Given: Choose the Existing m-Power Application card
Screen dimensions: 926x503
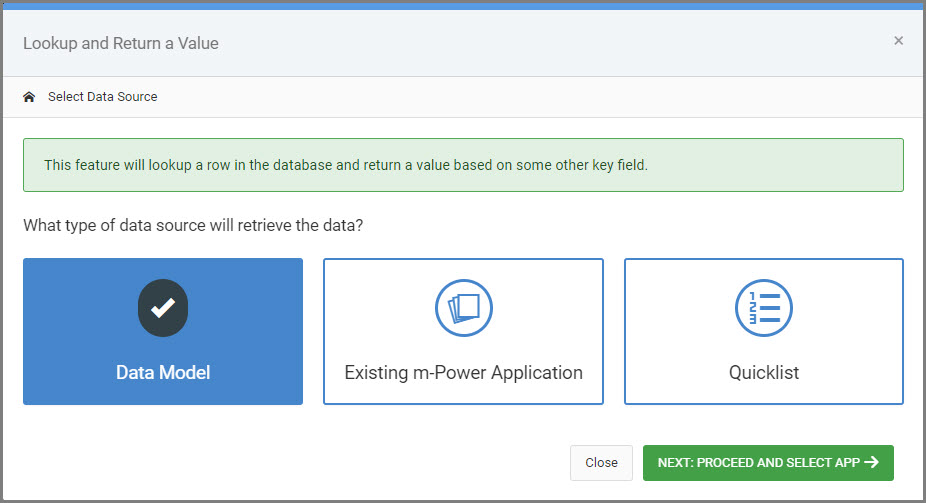Looking at the screenshot, I should pos(464,331).
